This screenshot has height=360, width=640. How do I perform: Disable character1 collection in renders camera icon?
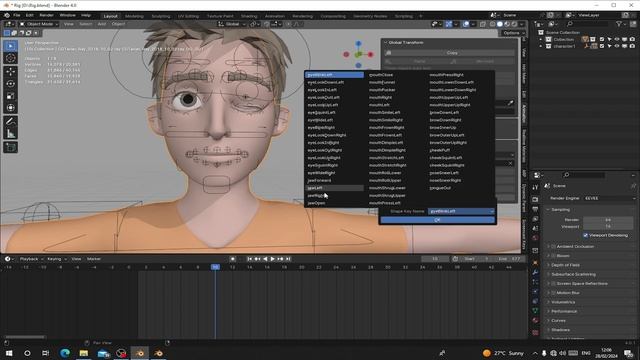[x=632, y=46]
